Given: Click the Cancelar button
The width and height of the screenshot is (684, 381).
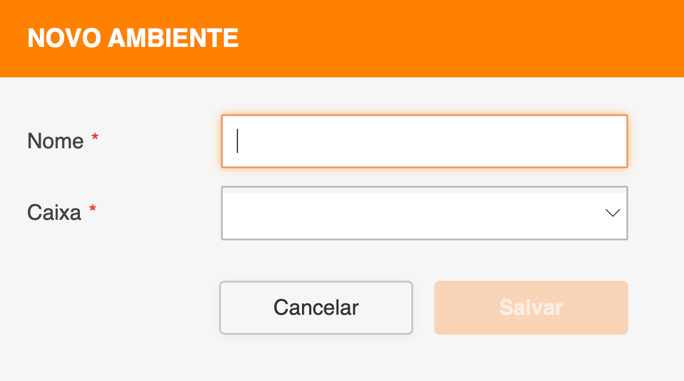Looking at the screenshot, I should pyautogui.click(x=316, y=308).
